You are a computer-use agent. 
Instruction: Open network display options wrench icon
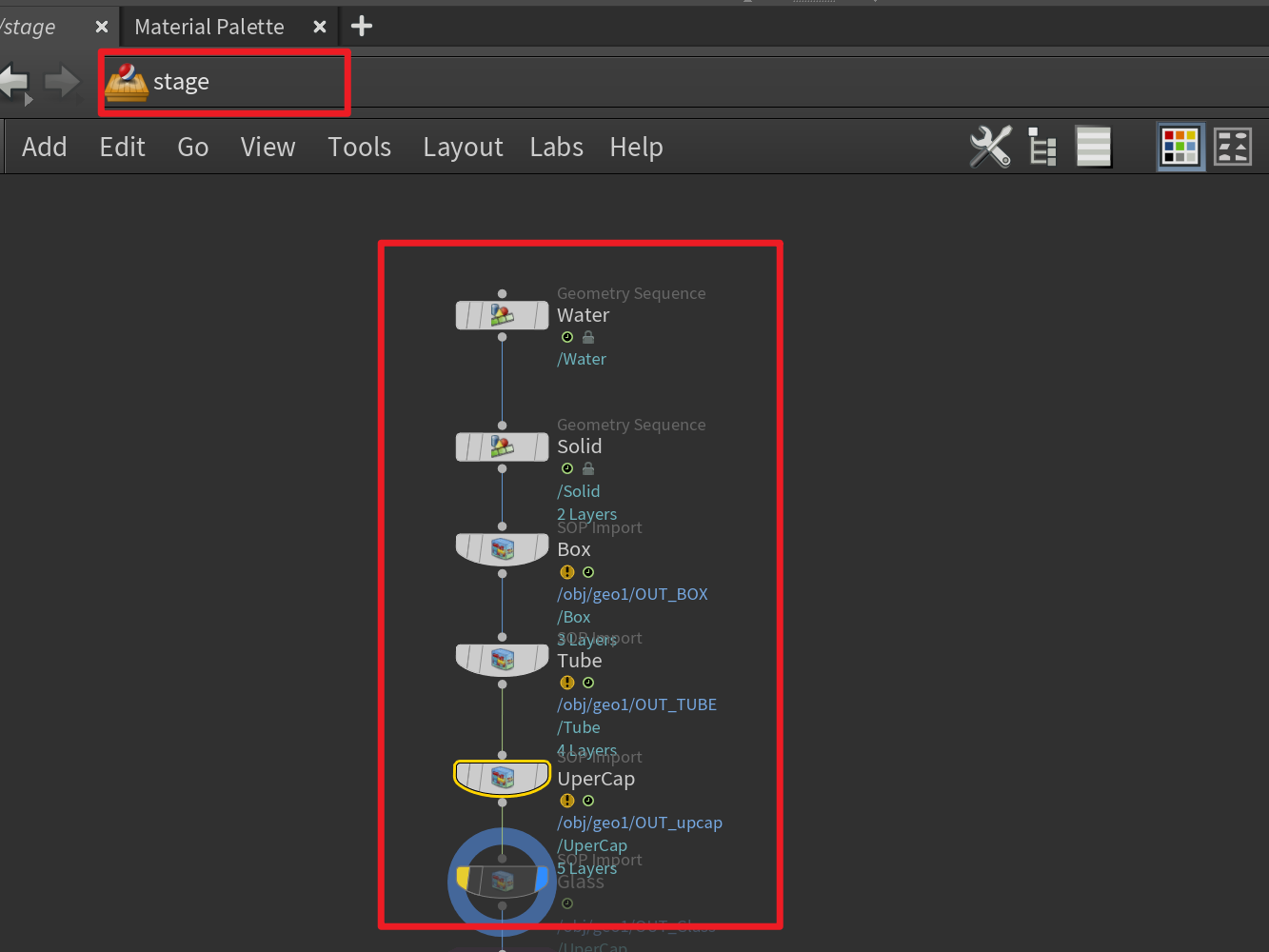pyautogui.click(x=991, y=147)
